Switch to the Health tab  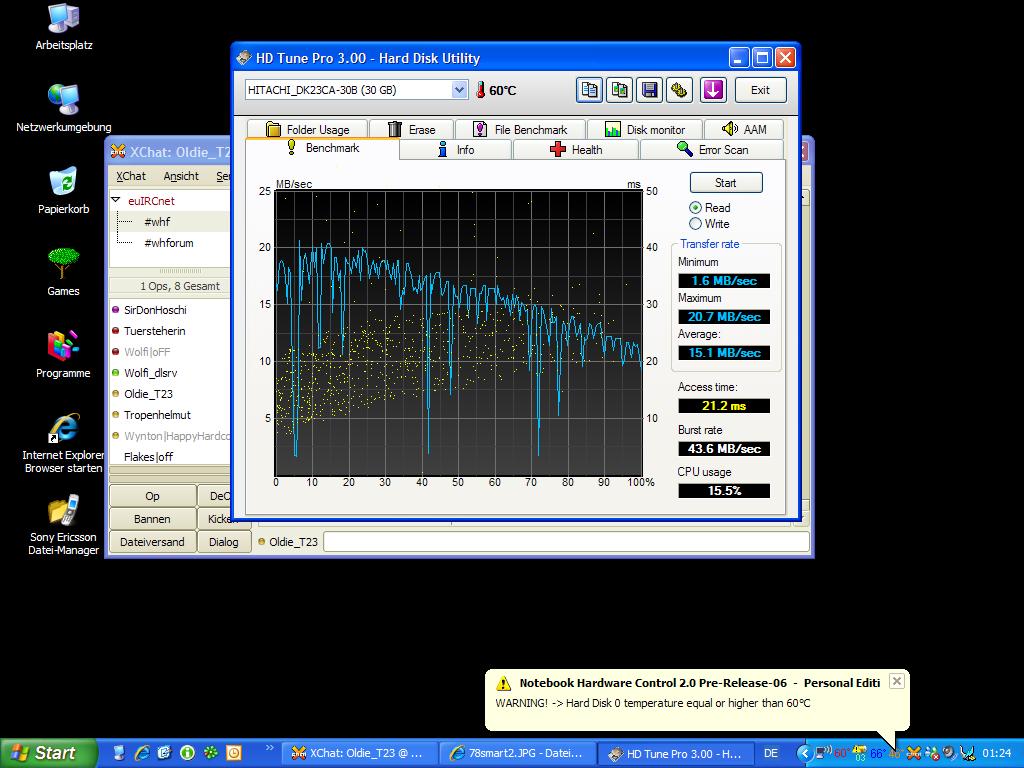[575, 150]
